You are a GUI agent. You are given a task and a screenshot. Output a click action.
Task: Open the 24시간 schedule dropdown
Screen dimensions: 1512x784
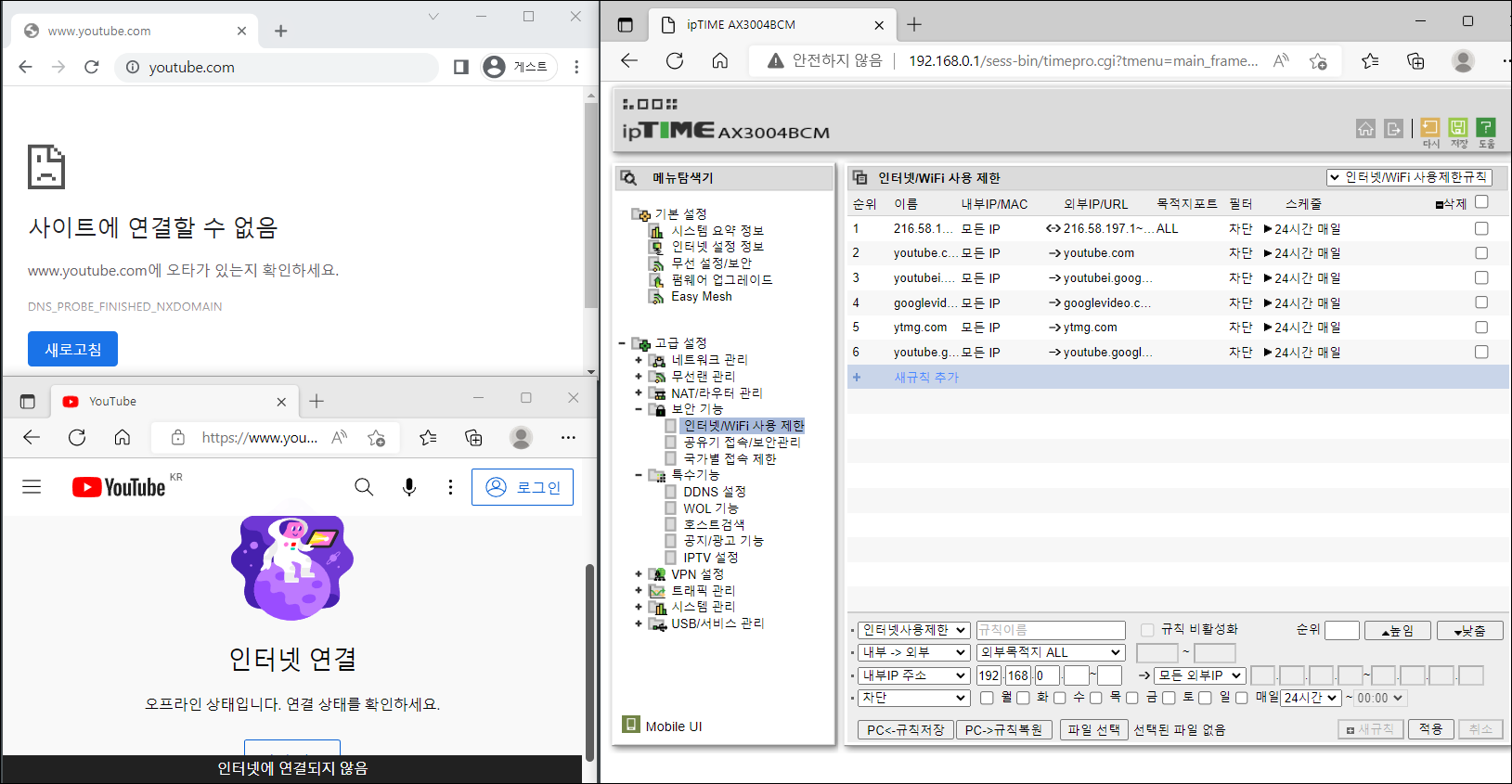coord(1312,698)
